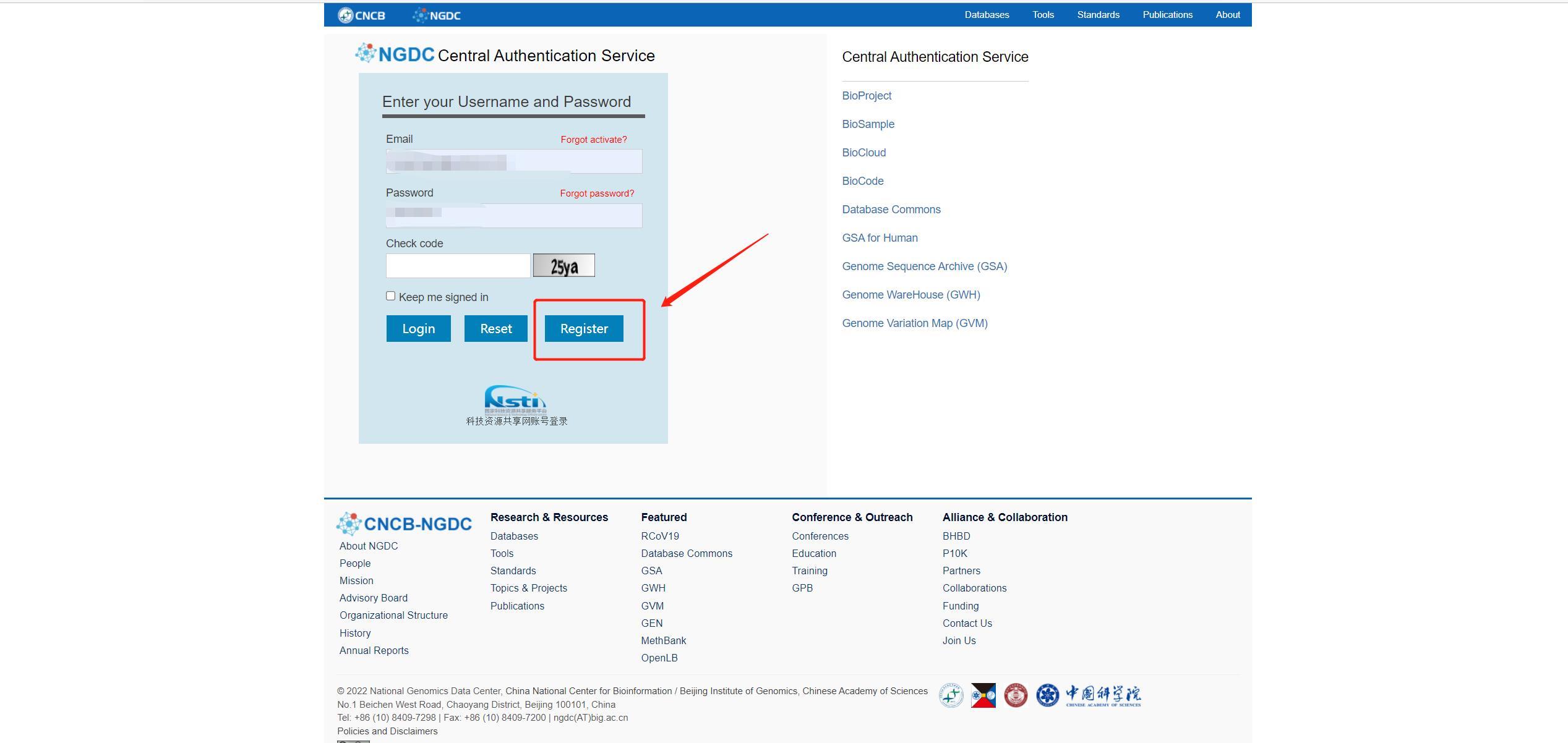Focus the Check code input field
The height and width of the screenshot is (743, 1568).
click(x=458, y=266)
